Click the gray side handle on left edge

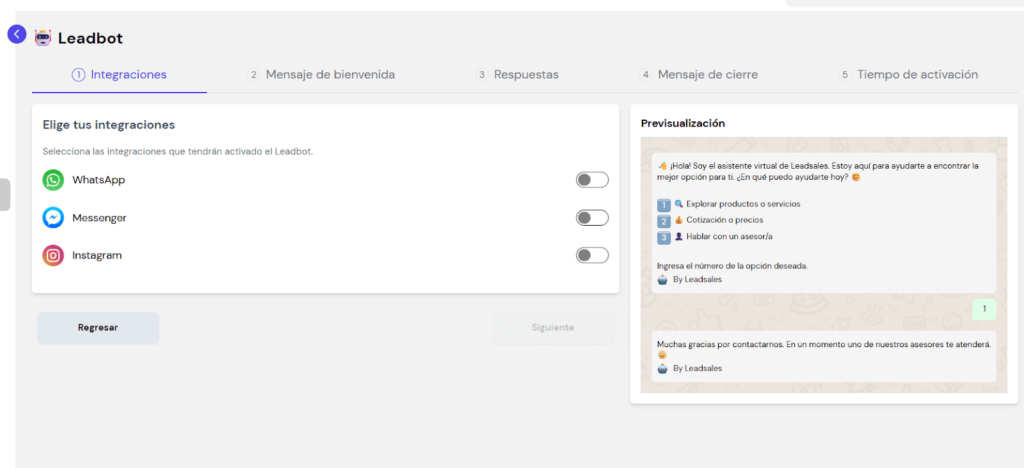(x=5, y=195)
